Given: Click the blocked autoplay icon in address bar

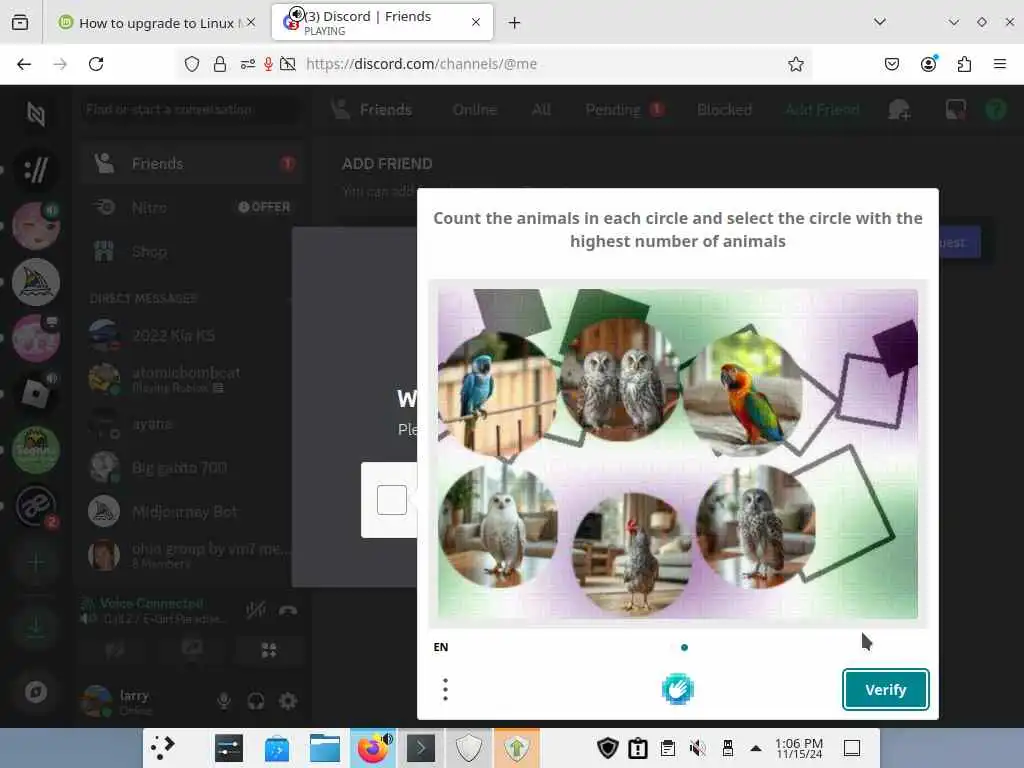Looking at the screenshot, I should [x=288, y=64].
